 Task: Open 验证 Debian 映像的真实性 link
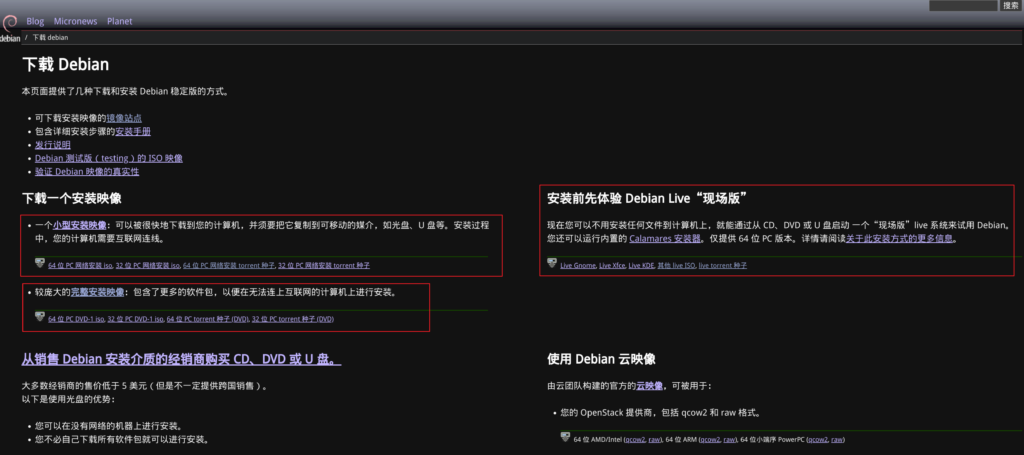[87, 172]
